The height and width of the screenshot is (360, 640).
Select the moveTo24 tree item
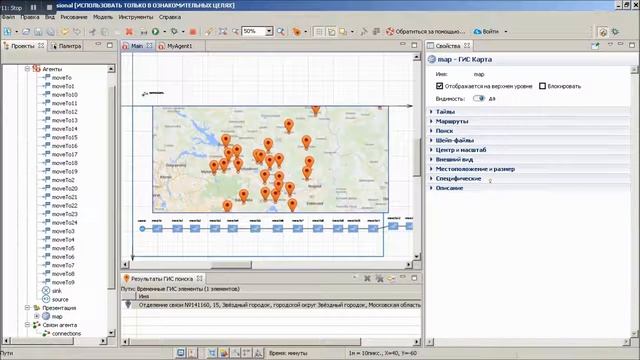tap(64, 222)
